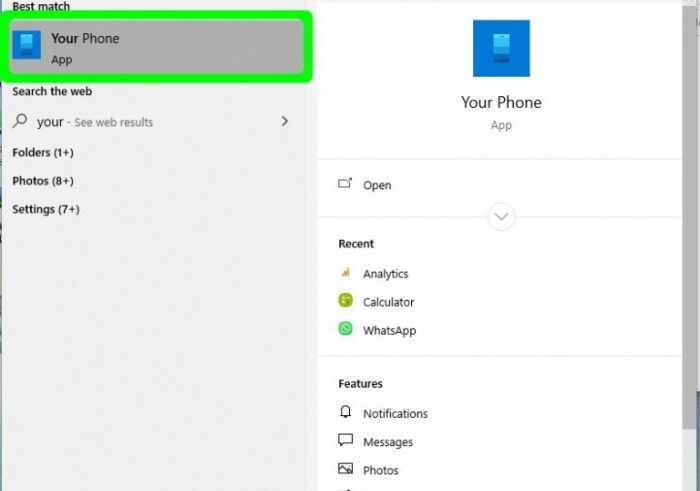700x491 pixels.
Task: Click the 'Search the web' heading
Action: pyautogui.click(x=52, y=92)
